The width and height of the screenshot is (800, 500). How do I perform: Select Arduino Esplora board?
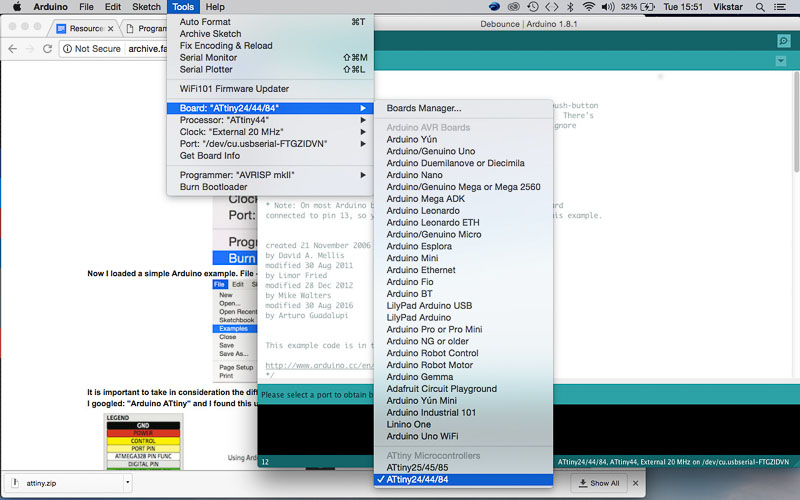463,246
